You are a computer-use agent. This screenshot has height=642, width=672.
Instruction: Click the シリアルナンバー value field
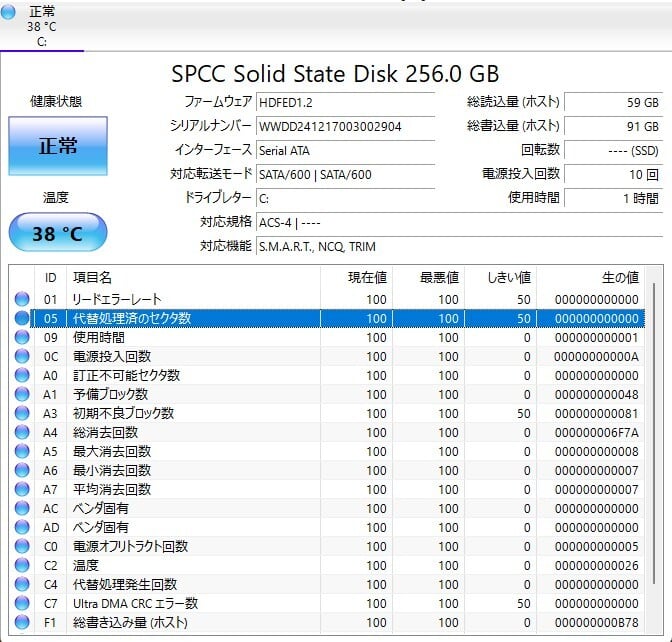pyautogui.click(x=345, y=127)
